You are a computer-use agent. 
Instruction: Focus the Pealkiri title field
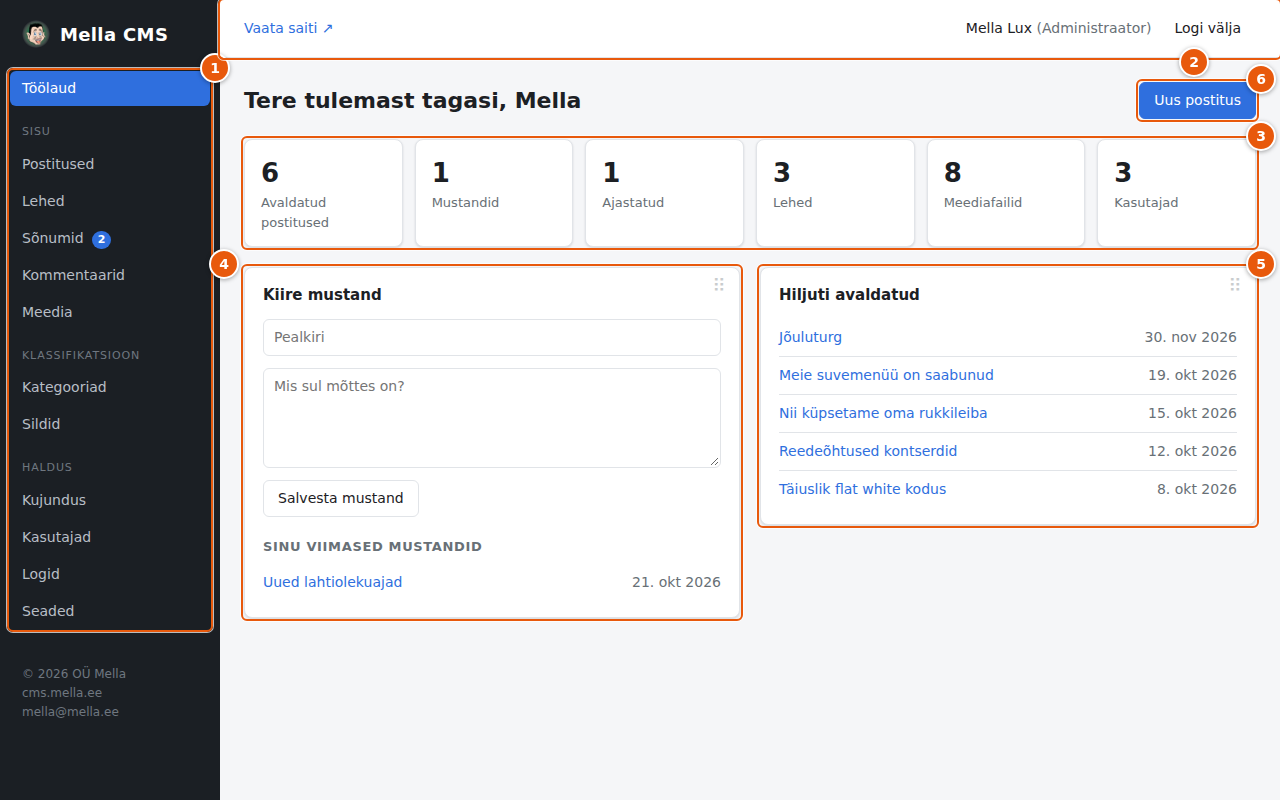point(492,337)
